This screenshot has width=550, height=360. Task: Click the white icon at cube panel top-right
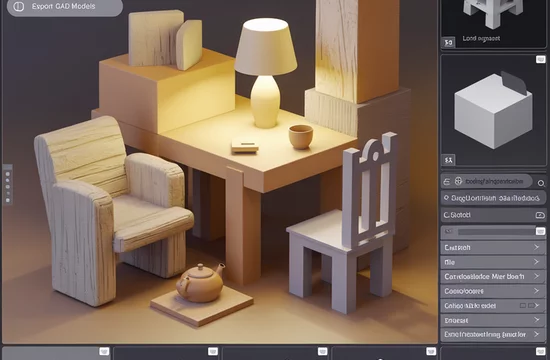point(541,59)
